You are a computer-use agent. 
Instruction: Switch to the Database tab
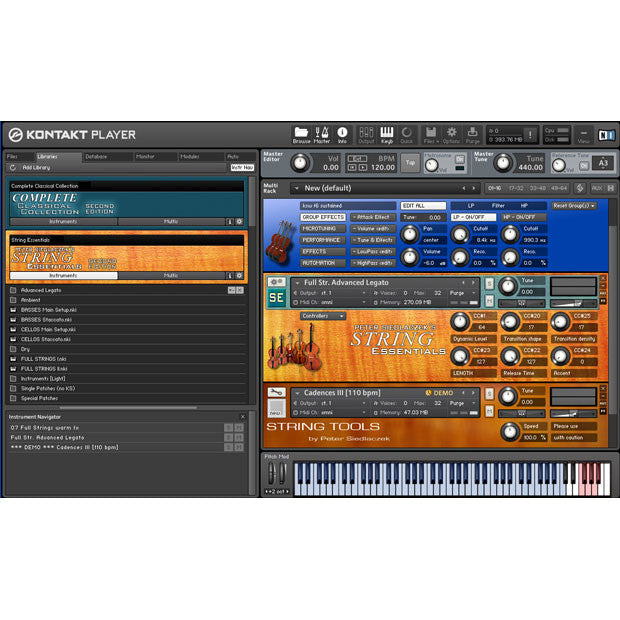[96, 157]
